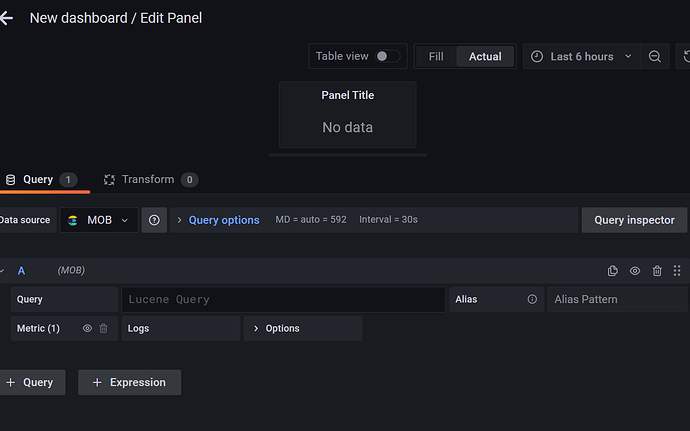690x431 pixels.
Task: Expand Query options section
Action: [x=218, y=220]
